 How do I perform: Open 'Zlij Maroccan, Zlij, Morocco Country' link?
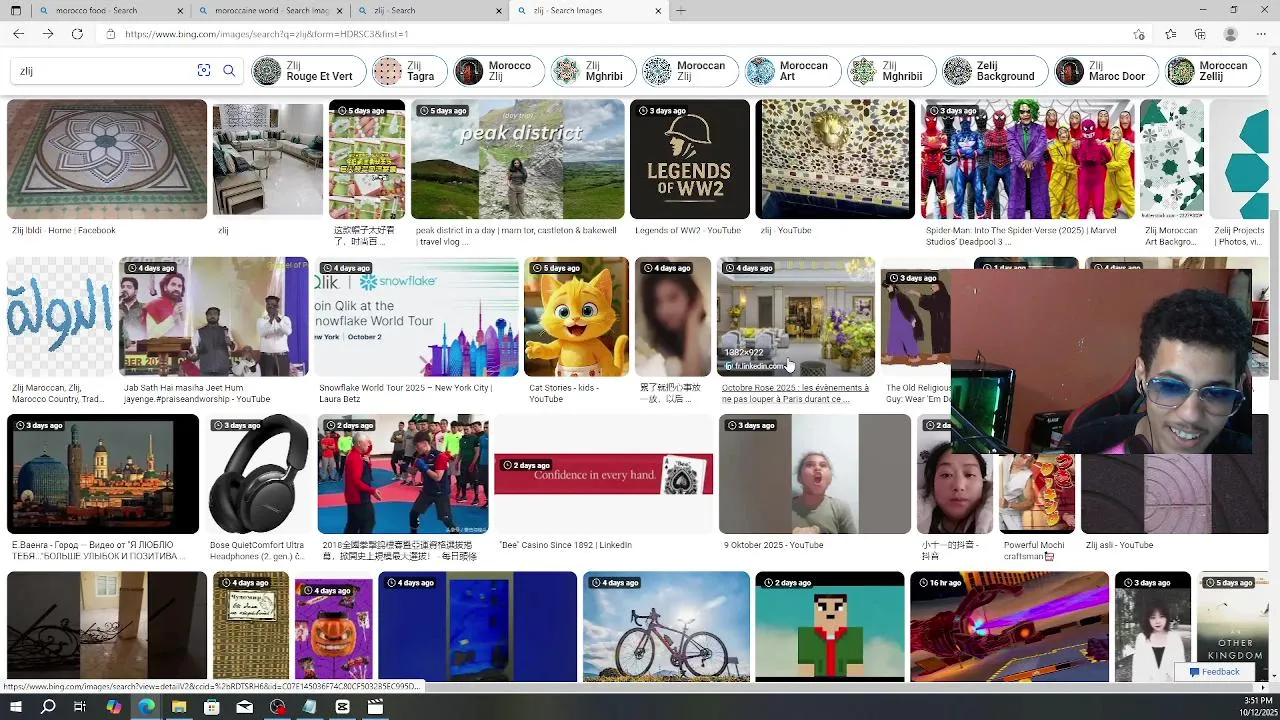58,393
